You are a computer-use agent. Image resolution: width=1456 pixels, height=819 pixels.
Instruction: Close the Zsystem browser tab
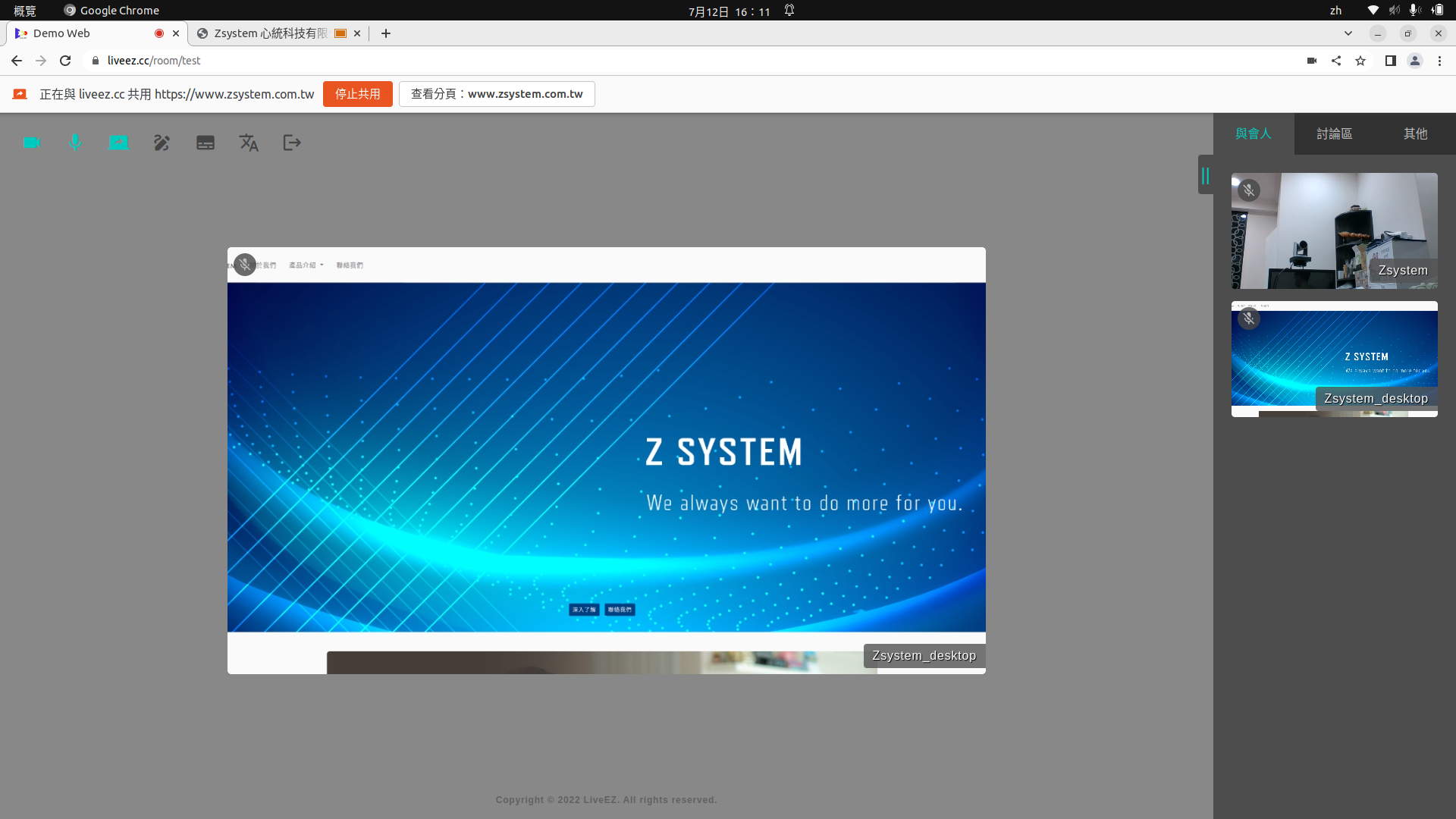tap(357, 33)
